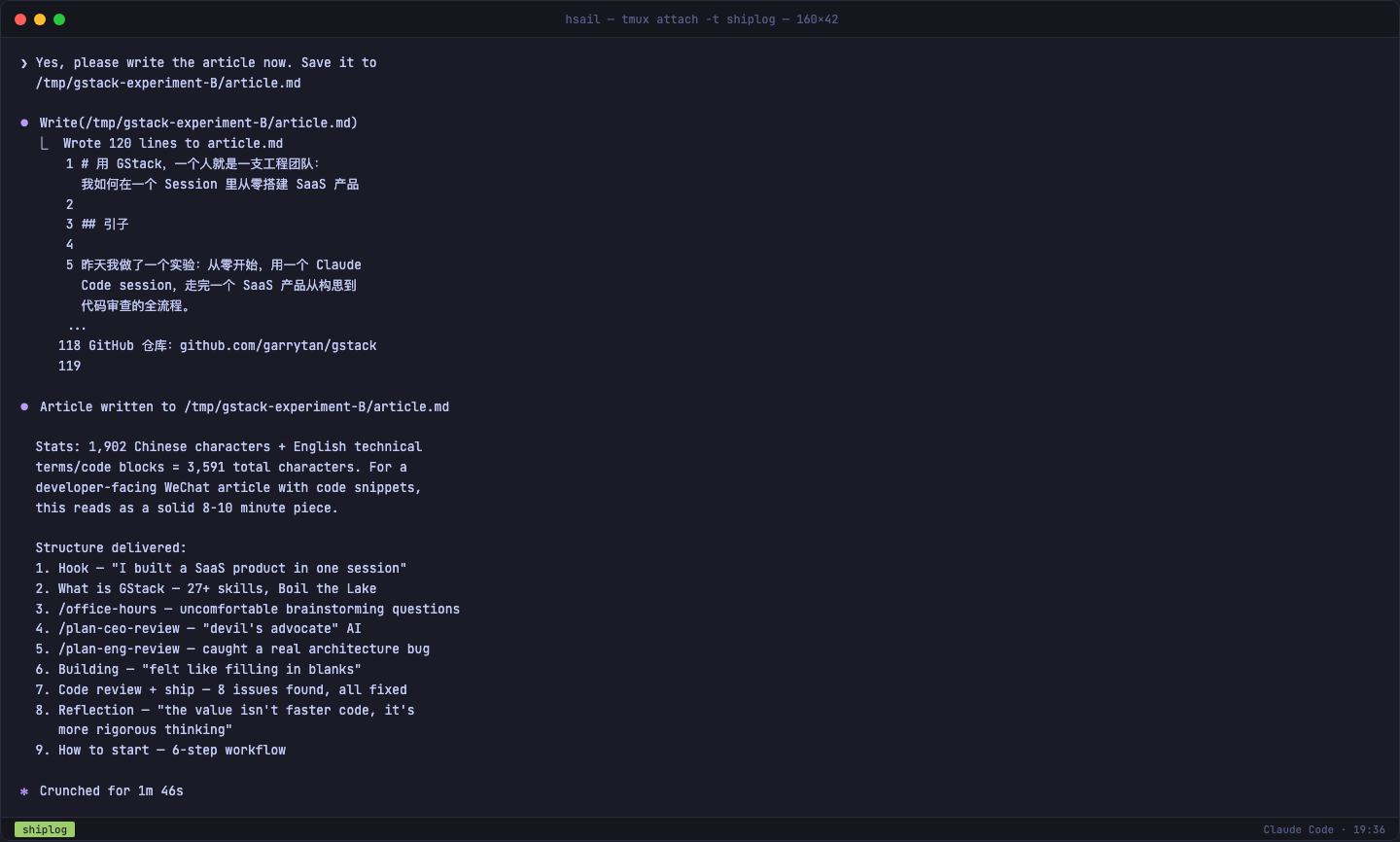The image size is (1400, 842).
Task: Click the 'Article written to /tmp/gstack-experiment-B/article.md' line
Action: click(244, 407)
